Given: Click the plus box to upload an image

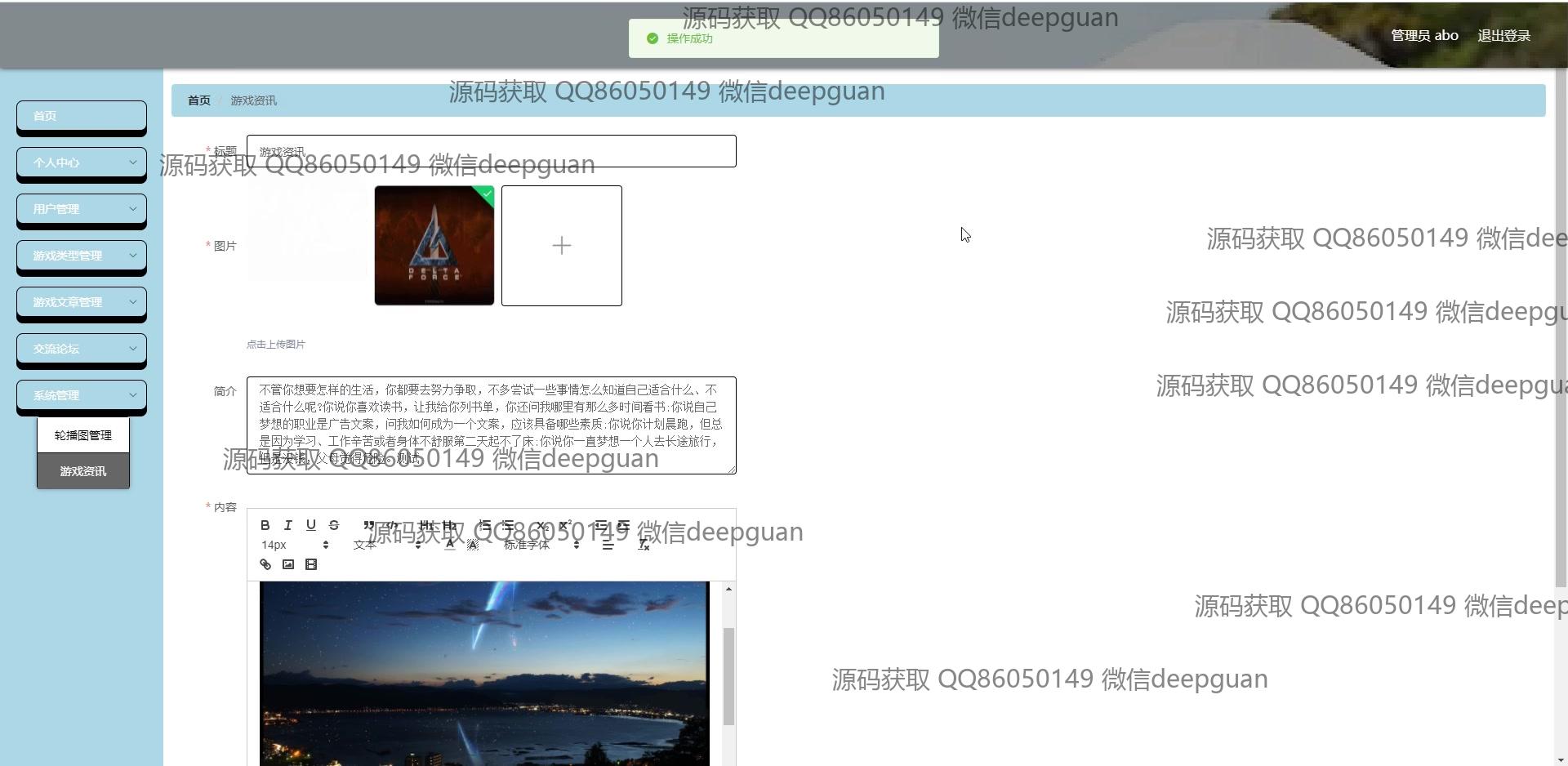Looking at the screenshot, I should [x=562, y=246].
